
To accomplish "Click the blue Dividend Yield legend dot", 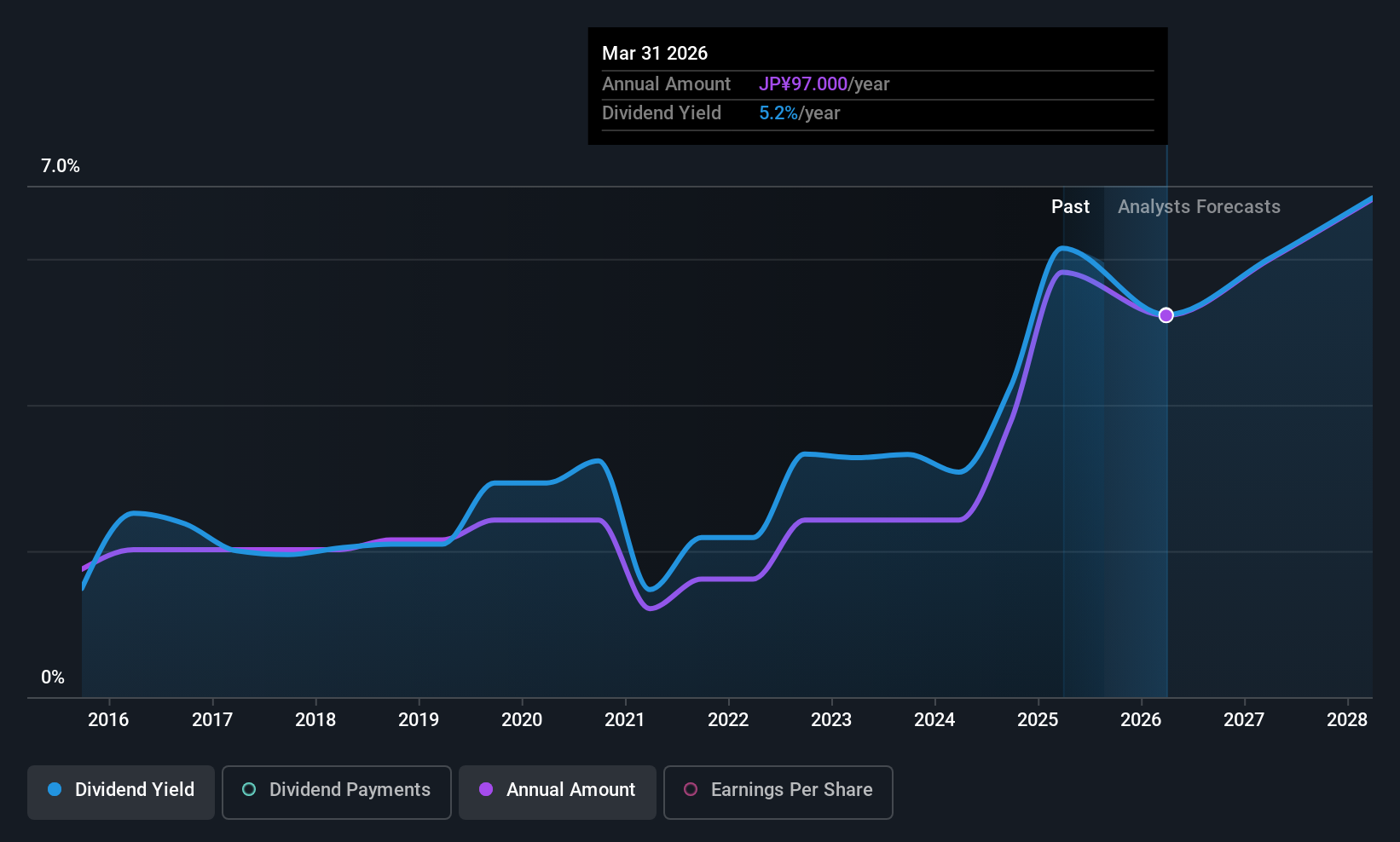I will [x=55, y=789].
